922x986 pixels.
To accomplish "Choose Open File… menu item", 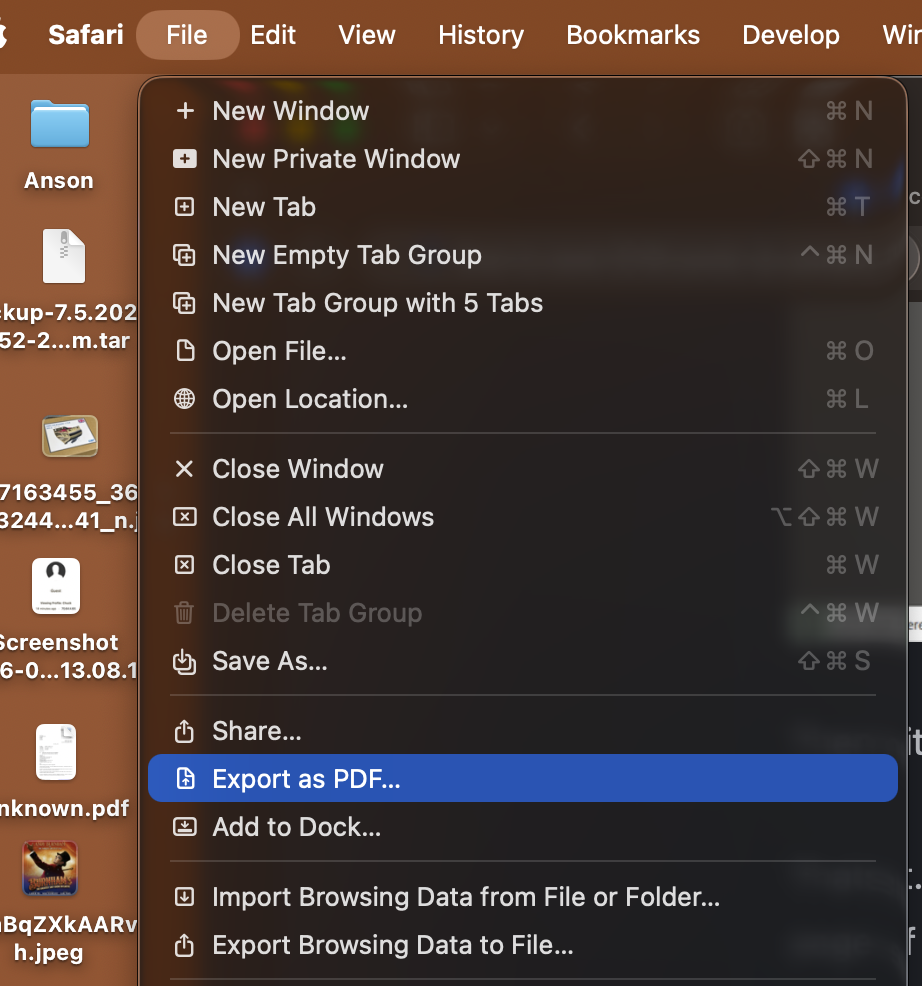I will tap(523, 351).
